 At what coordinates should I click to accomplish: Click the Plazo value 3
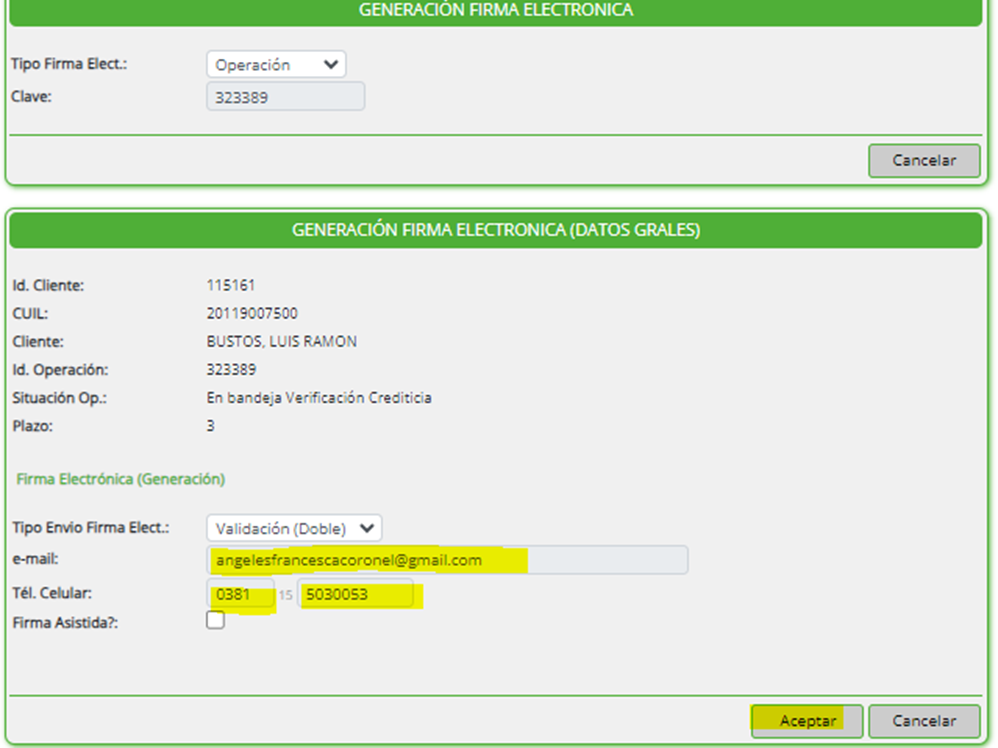(x=211, y=426)
